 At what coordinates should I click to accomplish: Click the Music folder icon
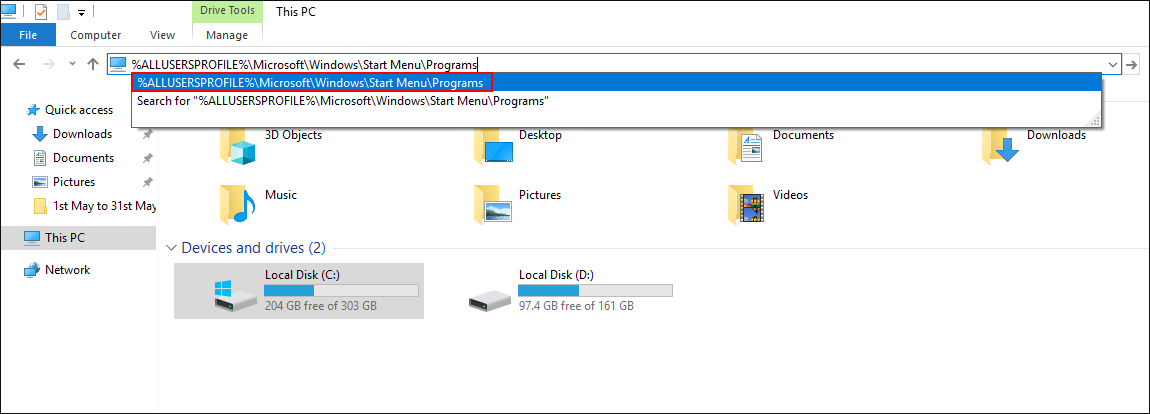click(x=239, y=203)
